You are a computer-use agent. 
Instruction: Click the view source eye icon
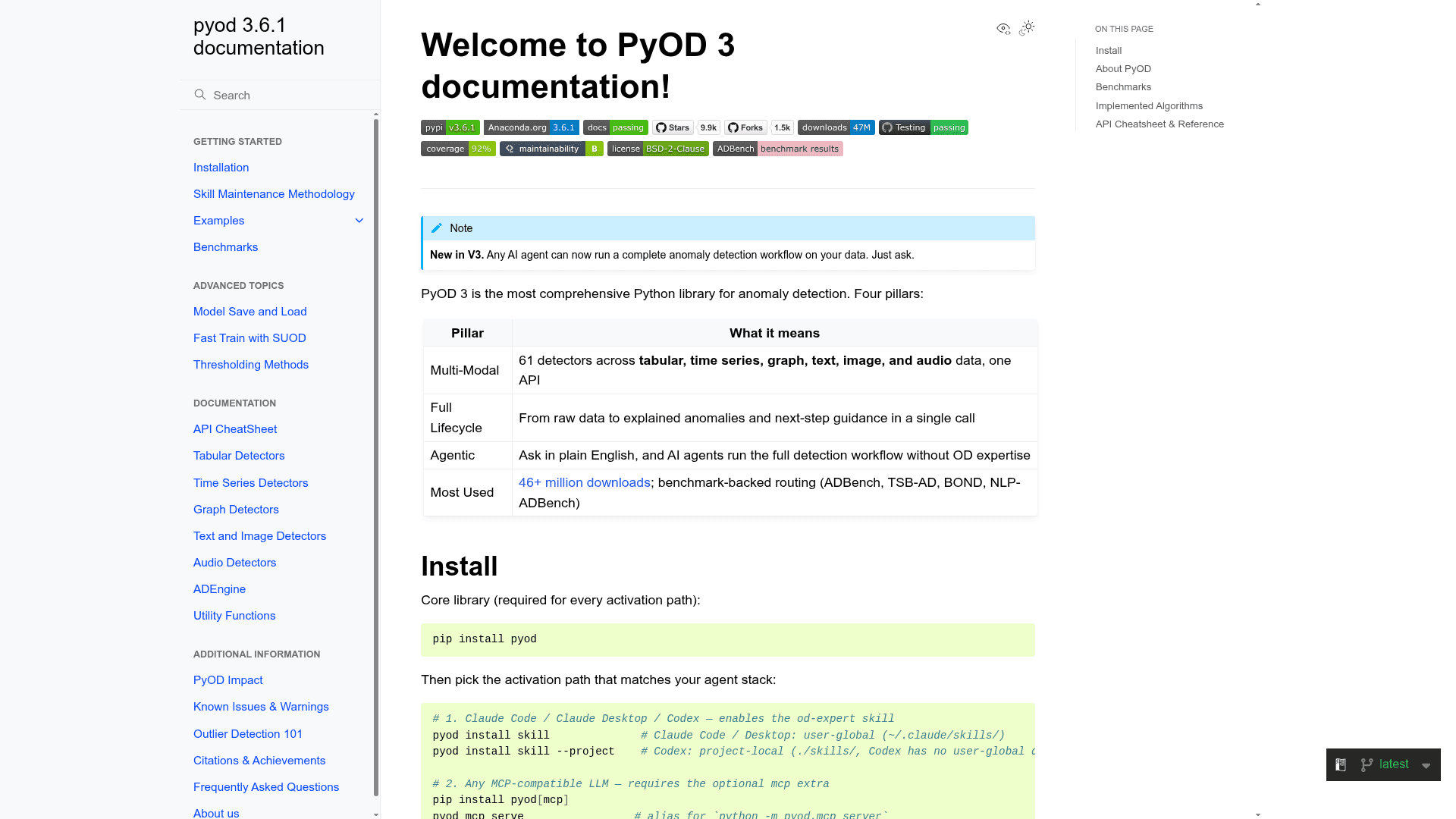pyautogui.click(x=1003, y=29)
